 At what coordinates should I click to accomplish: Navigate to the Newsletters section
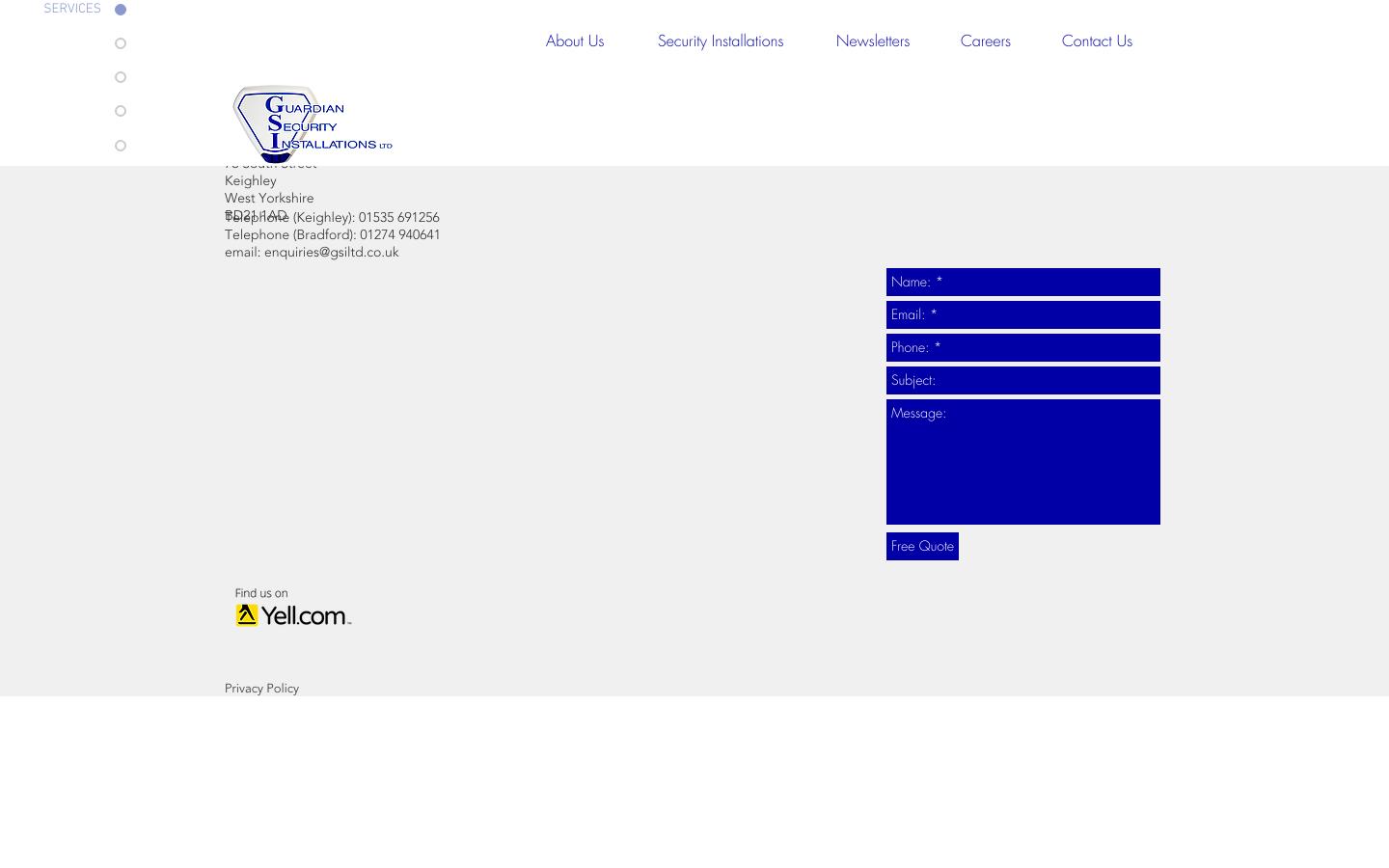coord(872,41)
